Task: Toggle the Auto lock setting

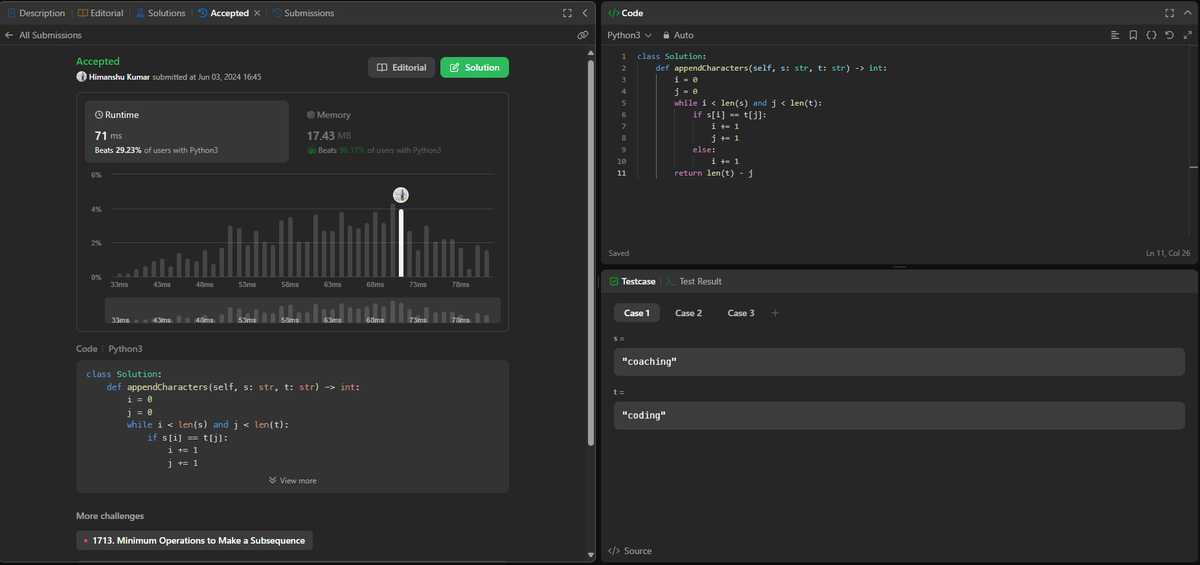Action: coord(677,35)
